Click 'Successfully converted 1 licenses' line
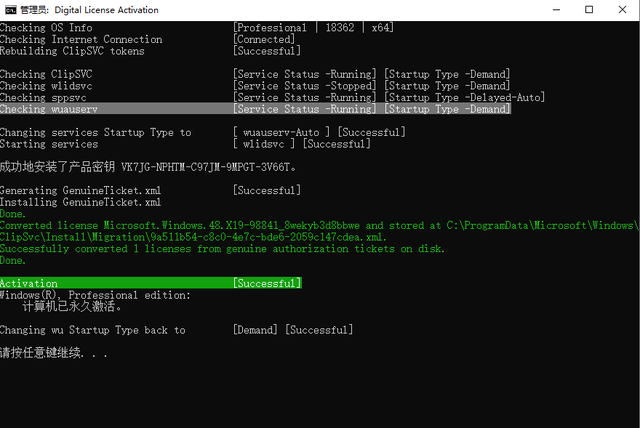Screen dimensions: 640x428 [222, 249]
